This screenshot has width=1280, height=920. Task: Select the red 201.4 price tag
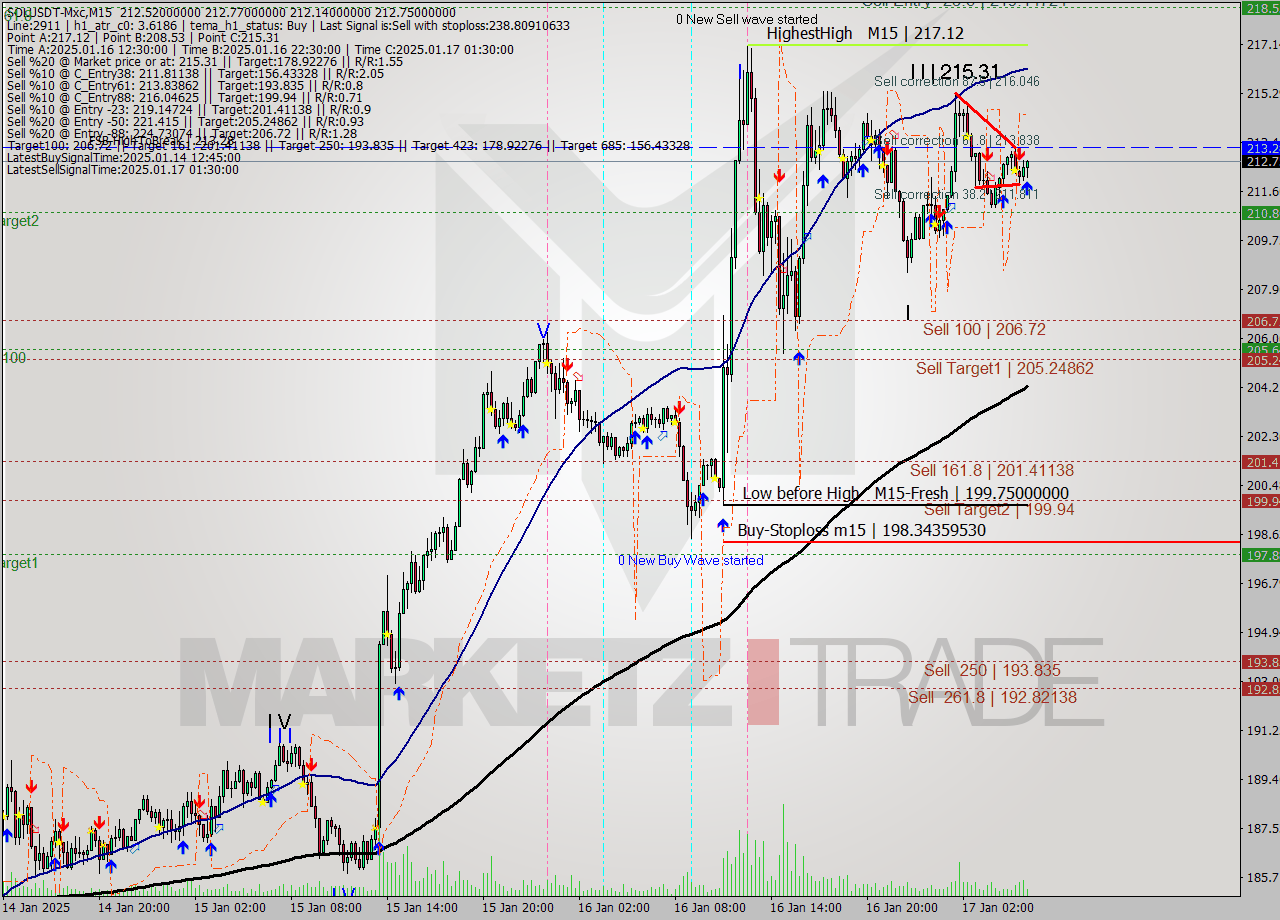point(1261,462)
